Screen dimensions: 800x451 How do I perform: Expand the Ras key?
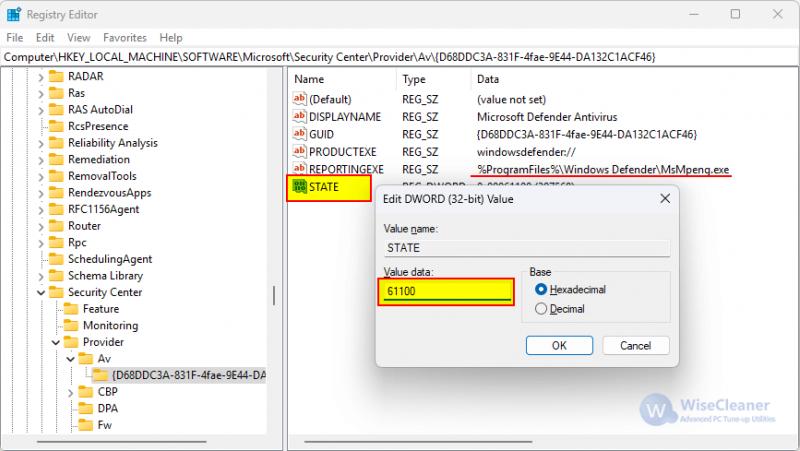point(41,94)
